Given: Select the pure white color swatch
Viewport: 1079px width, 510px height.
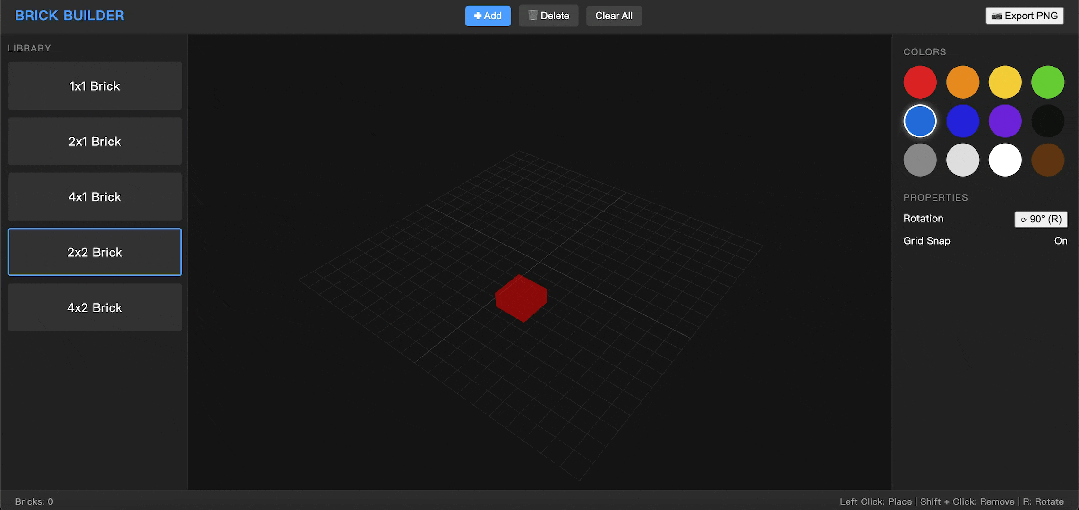Looking at the screenshot, I should pyautogui.click(x=1005, y=160).
